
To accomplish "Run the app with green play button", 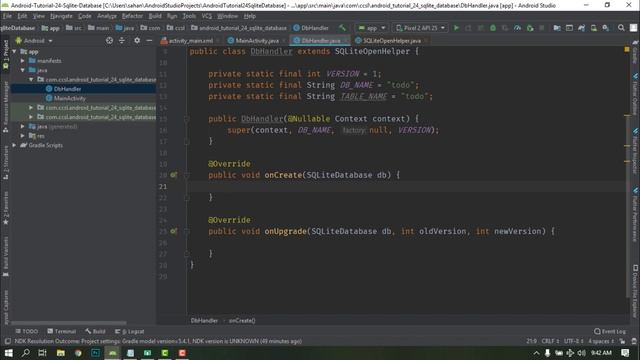I will [x=456, y=28].
